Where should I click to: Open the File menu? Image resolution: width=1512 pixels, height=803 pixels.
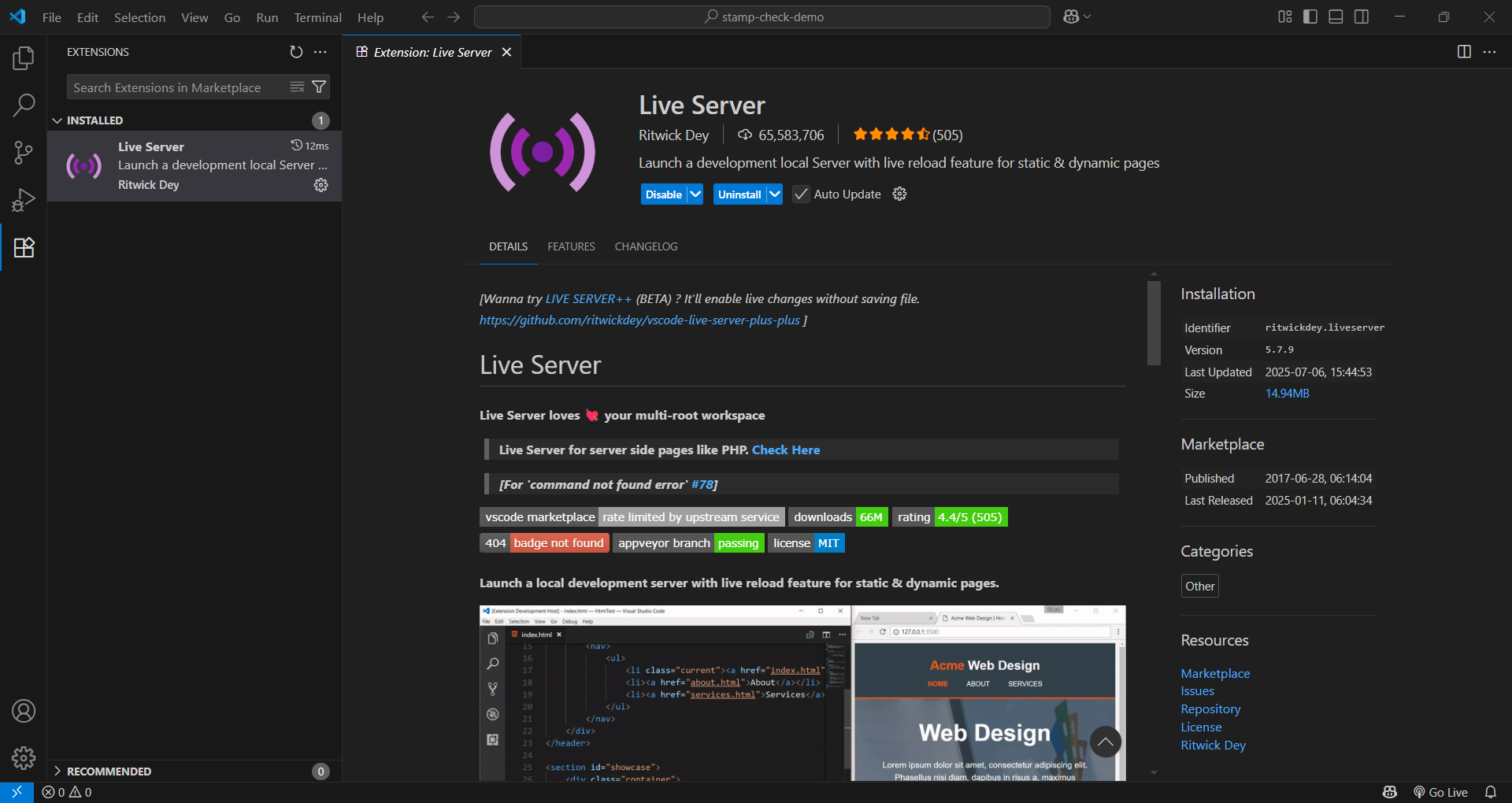tap(51, 17)
